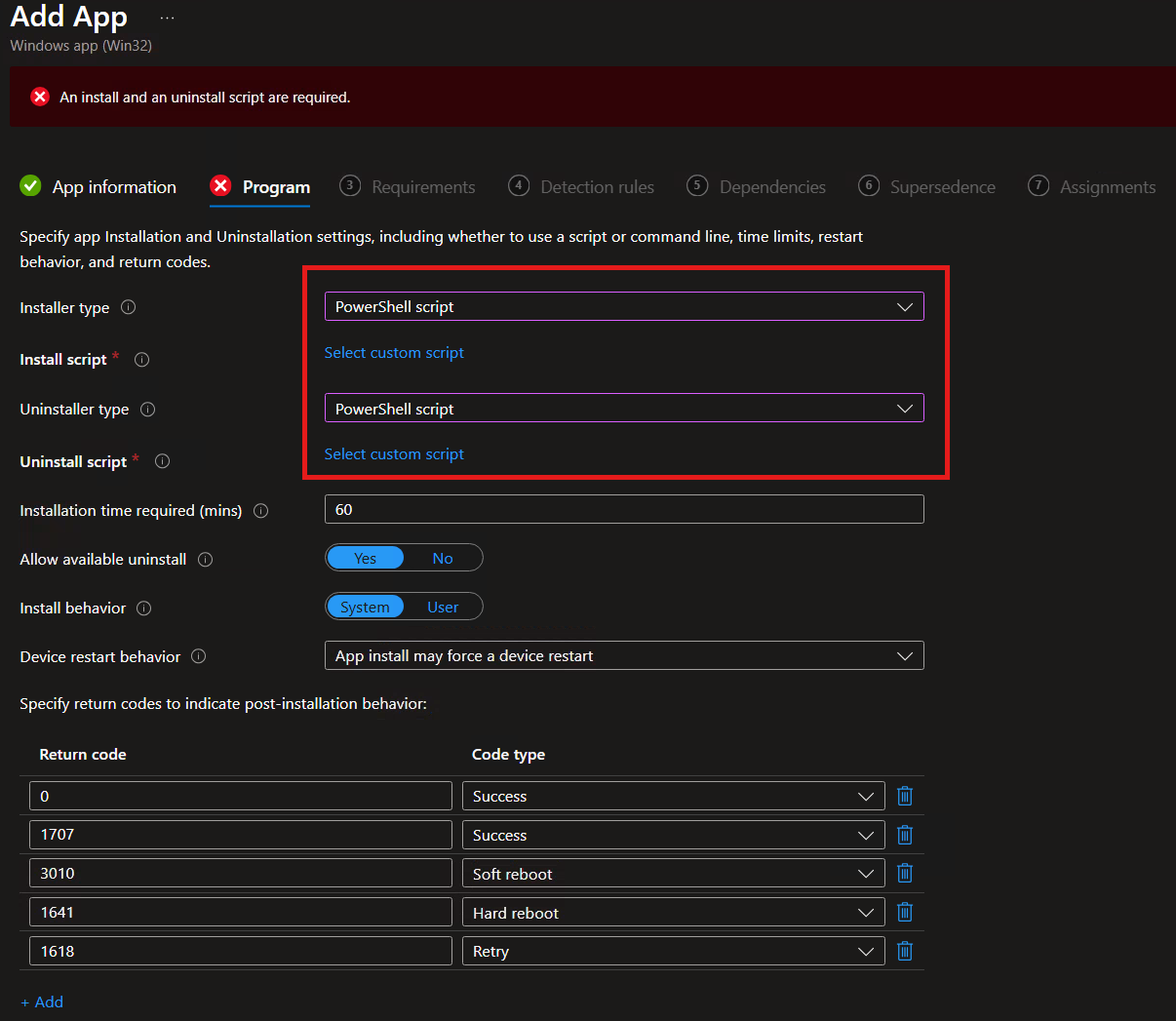
Task: Delete return code 1707 using its trash icon
Action: (904, 834)
